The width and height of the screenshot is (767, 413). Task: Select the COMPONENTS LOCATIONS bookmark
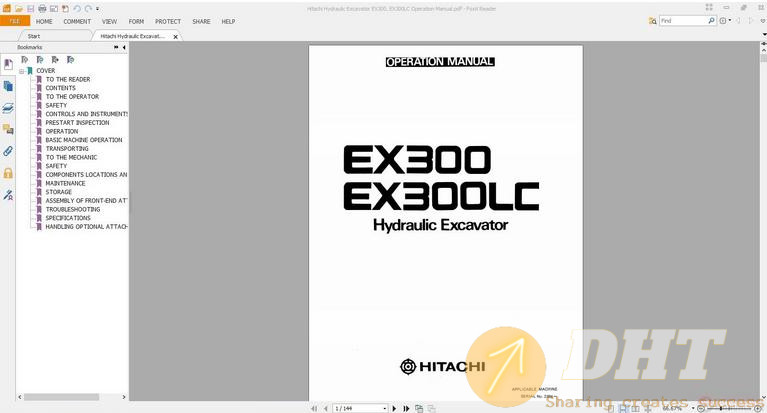(x=87, y=175)
